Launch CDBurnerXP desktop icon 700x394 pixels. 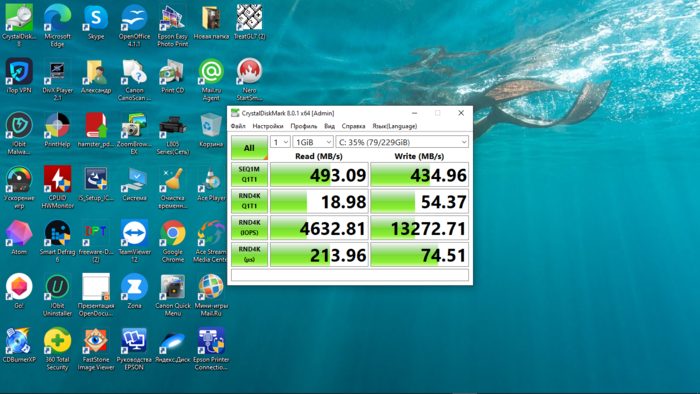[x=19, y=345]
